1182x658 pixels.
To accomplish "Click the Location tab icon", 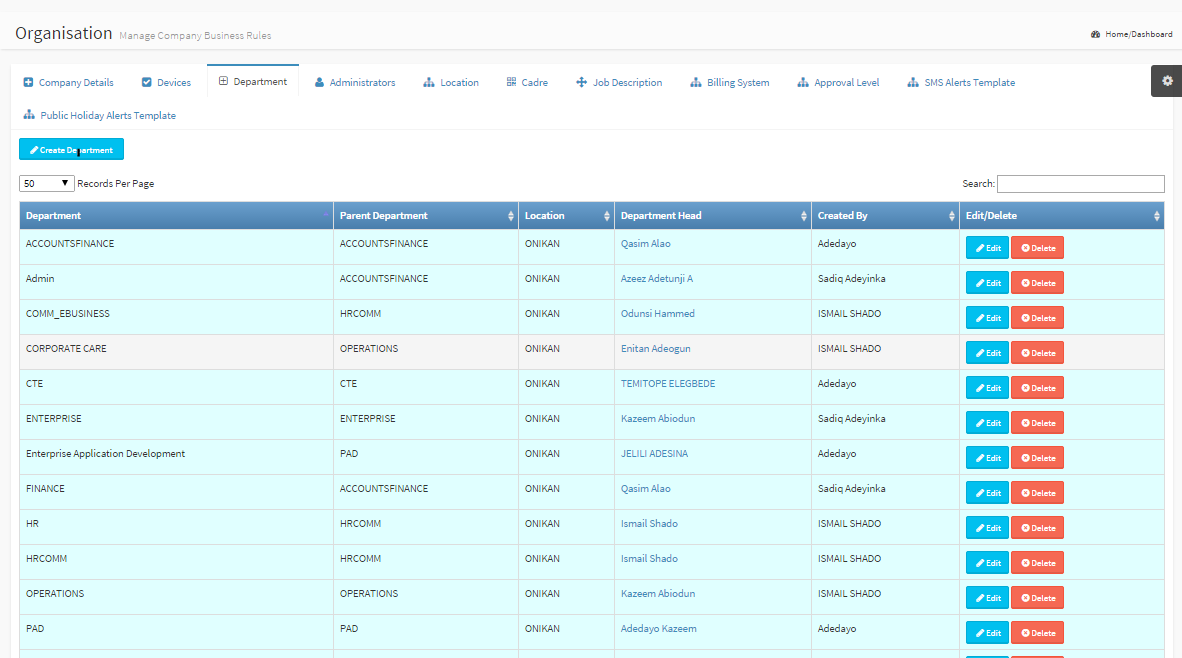I will (x=429, y=83).
